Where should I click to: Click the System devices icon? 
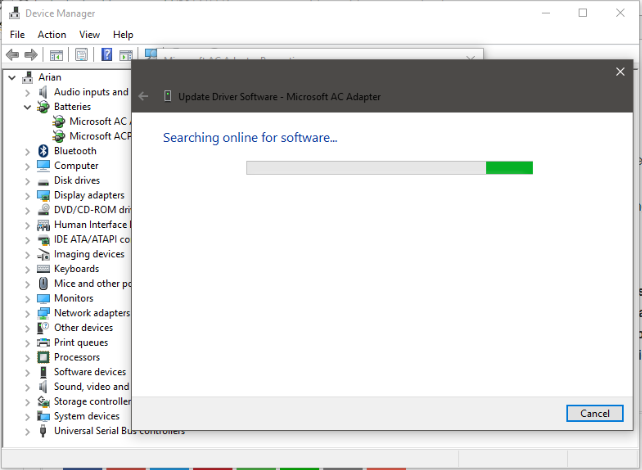[x=43, y=416]
